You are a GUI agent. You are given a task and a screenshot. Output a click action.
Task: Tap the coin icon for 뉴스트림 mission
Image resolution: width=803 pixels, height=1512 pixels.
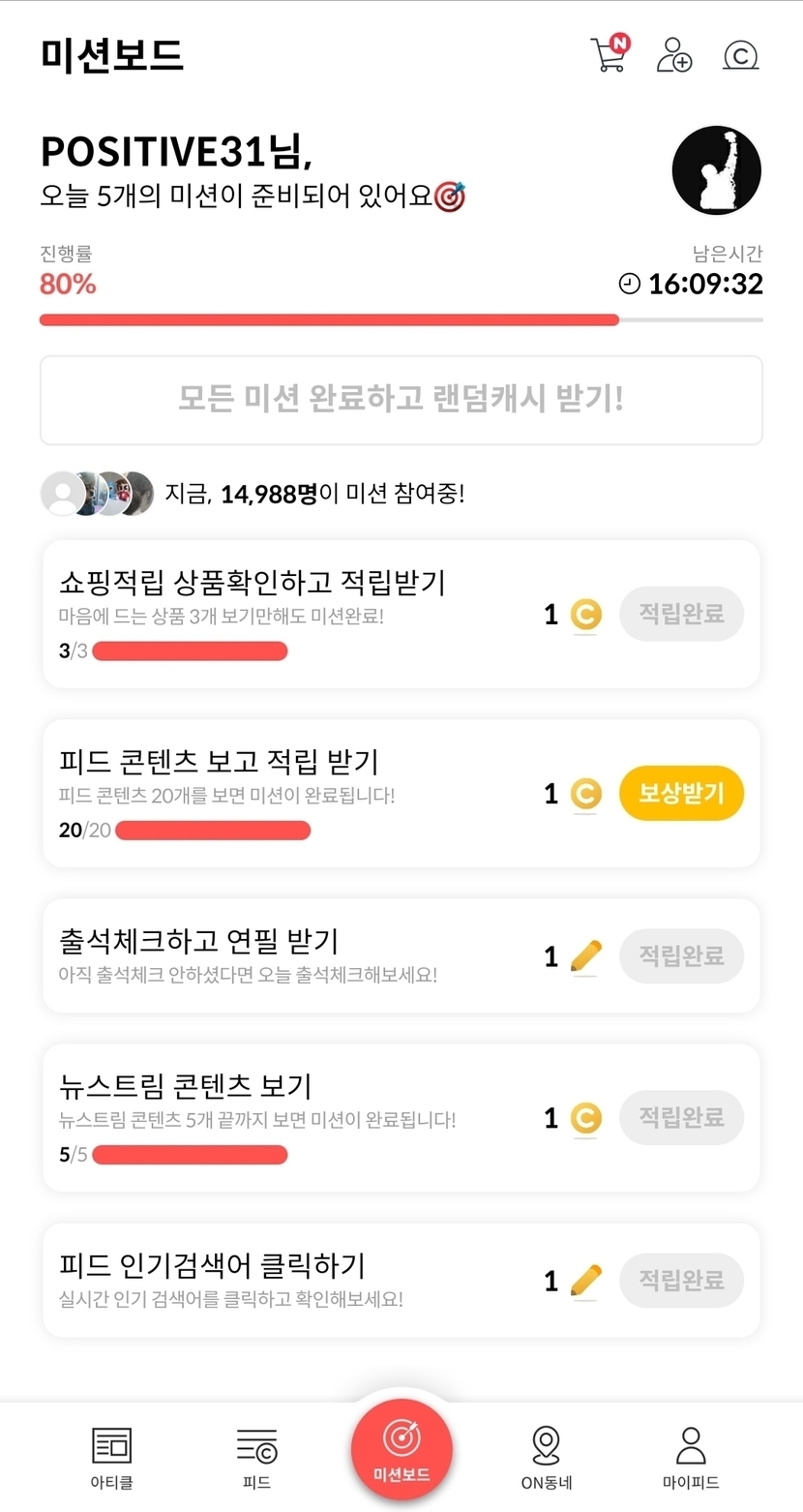click(585, 1118)
